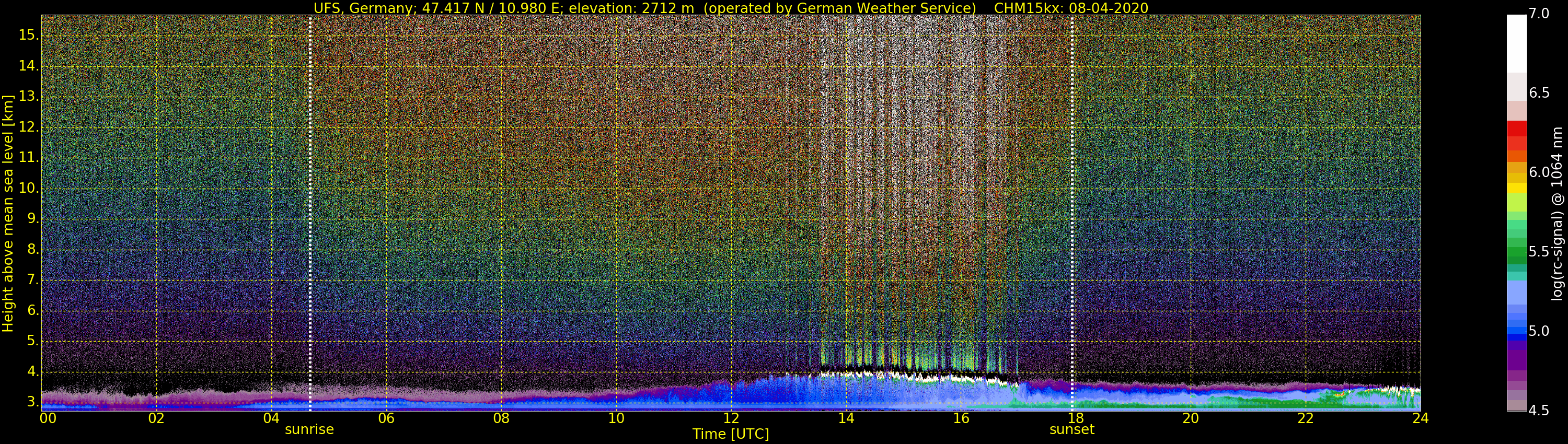The height and width of the screenshot is (444, 1568).
Task: Click the time tick '18'
Action: click(x=1076, y=418)
